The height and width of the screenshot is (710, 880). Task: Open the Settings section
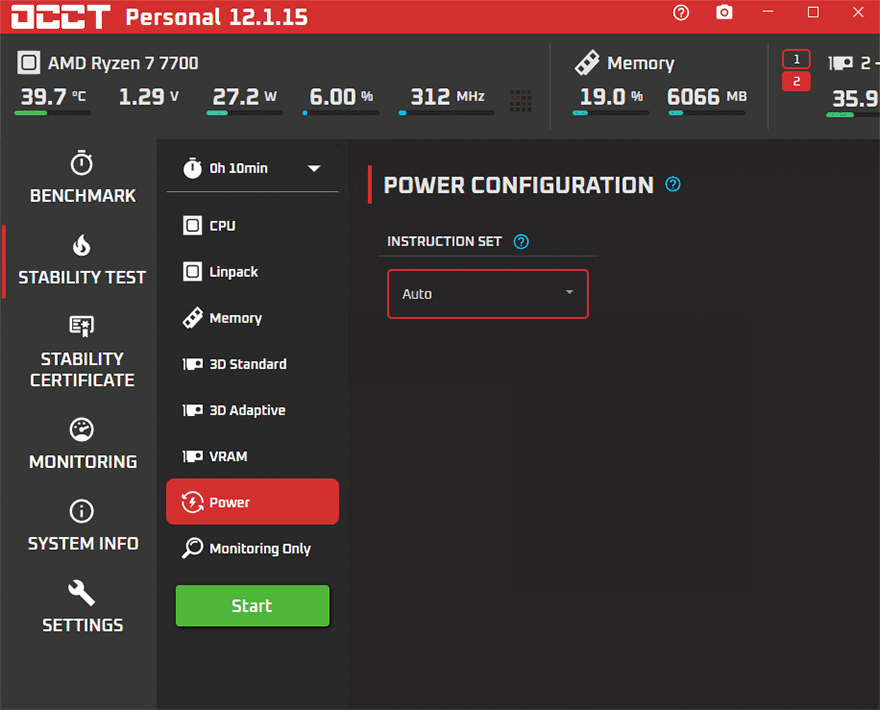(82, 607)
